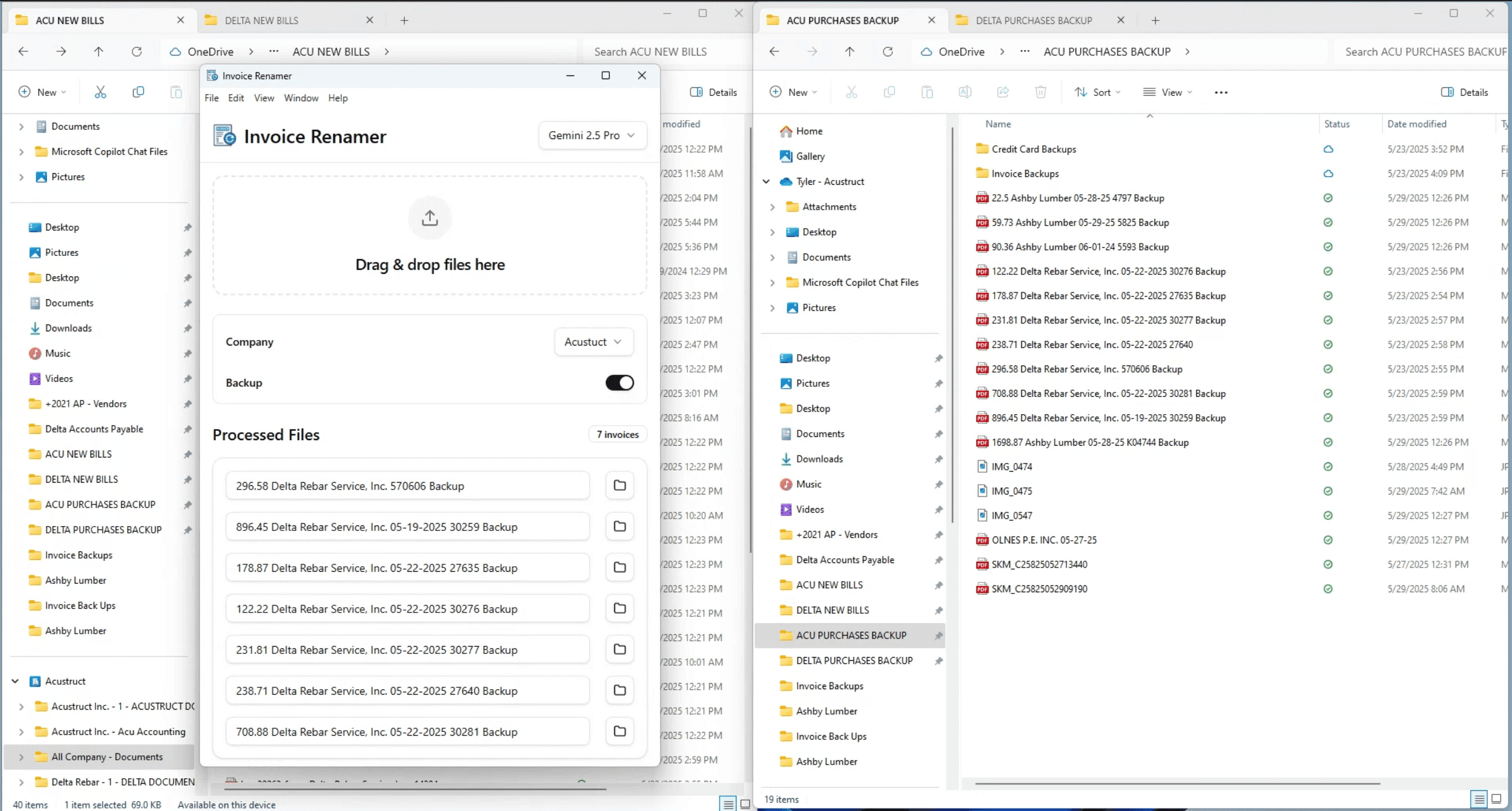Open the Edit menu in Invoice Renamer

coord(236,98)
